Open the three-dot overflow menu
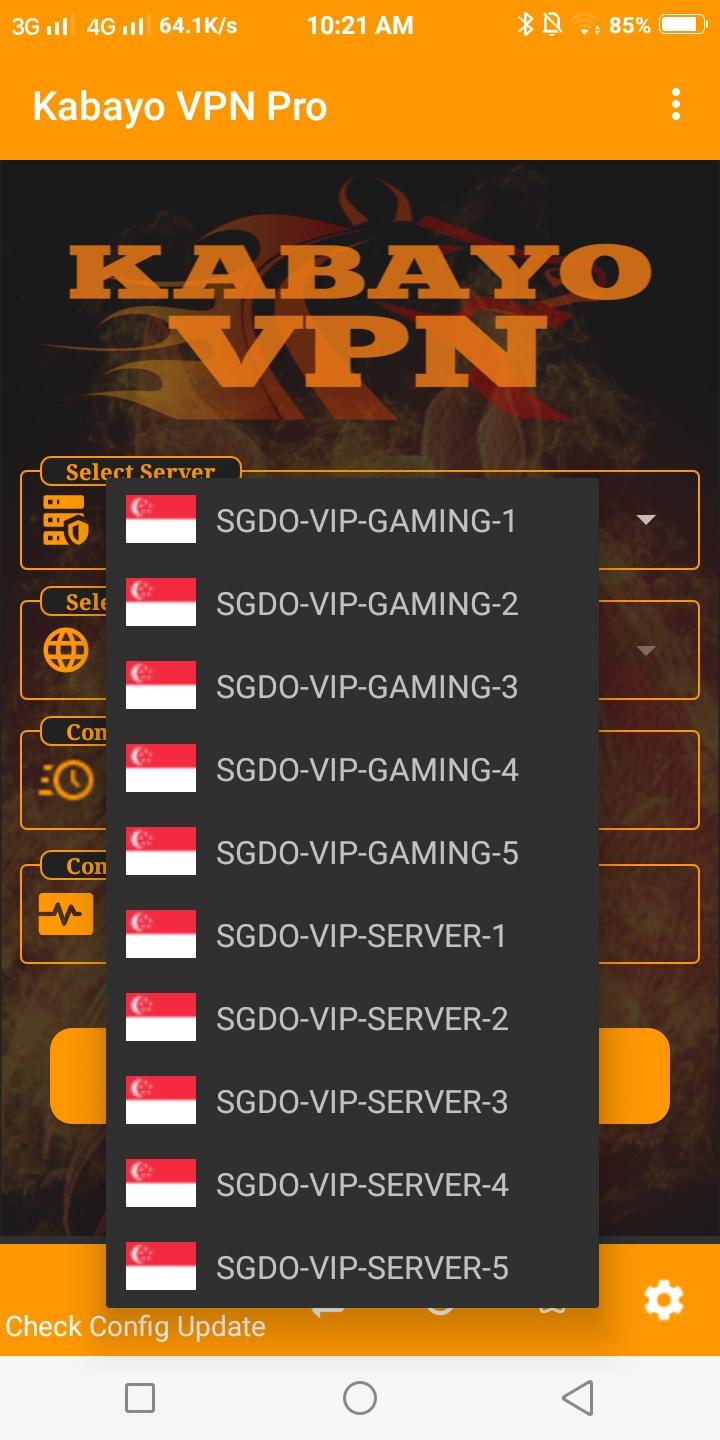Viewport: 720px width, 1440px height. click(676, 104)
